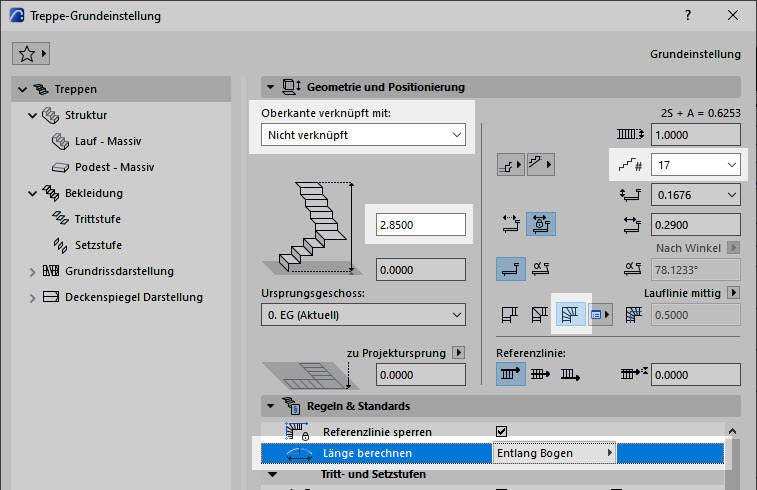The height and width of the screenshot is (490, 757).
Task: Click the walking line offset field 0.5000
Action: pos(695,315)
